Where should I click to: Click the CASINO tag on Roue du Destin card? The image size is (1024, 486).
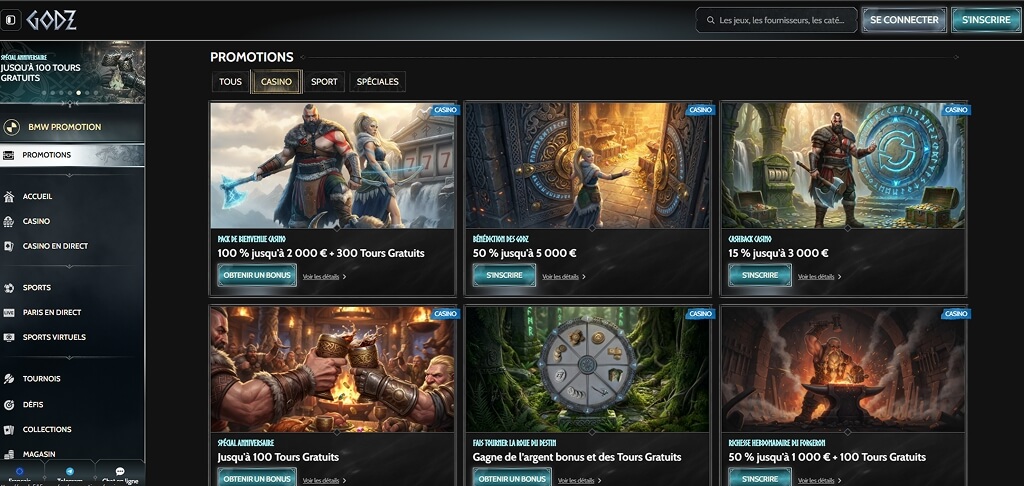(x=700, y=314)
